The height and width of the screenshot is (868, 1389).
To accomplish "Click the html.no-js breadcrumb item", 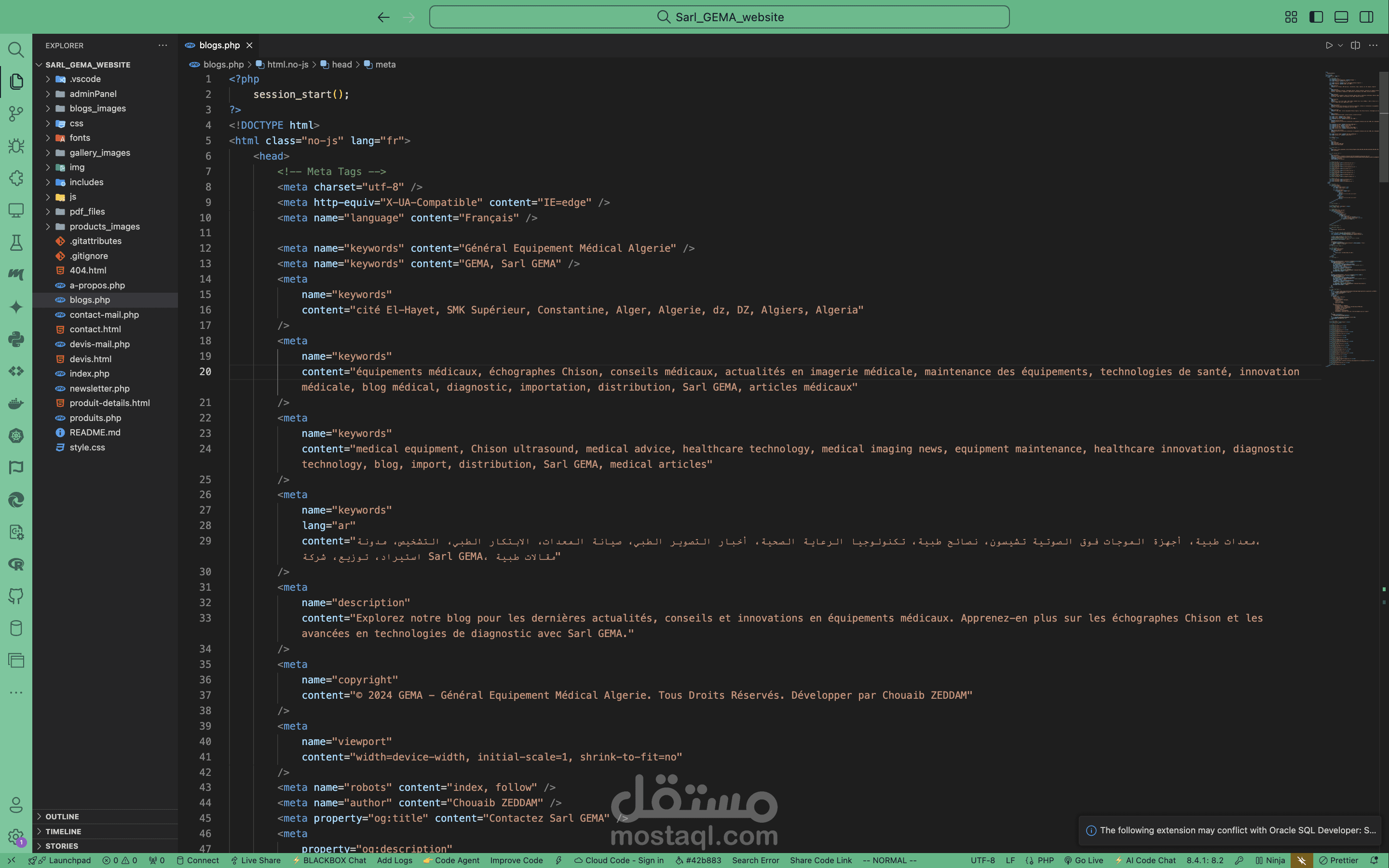I will tap(282, 64).
